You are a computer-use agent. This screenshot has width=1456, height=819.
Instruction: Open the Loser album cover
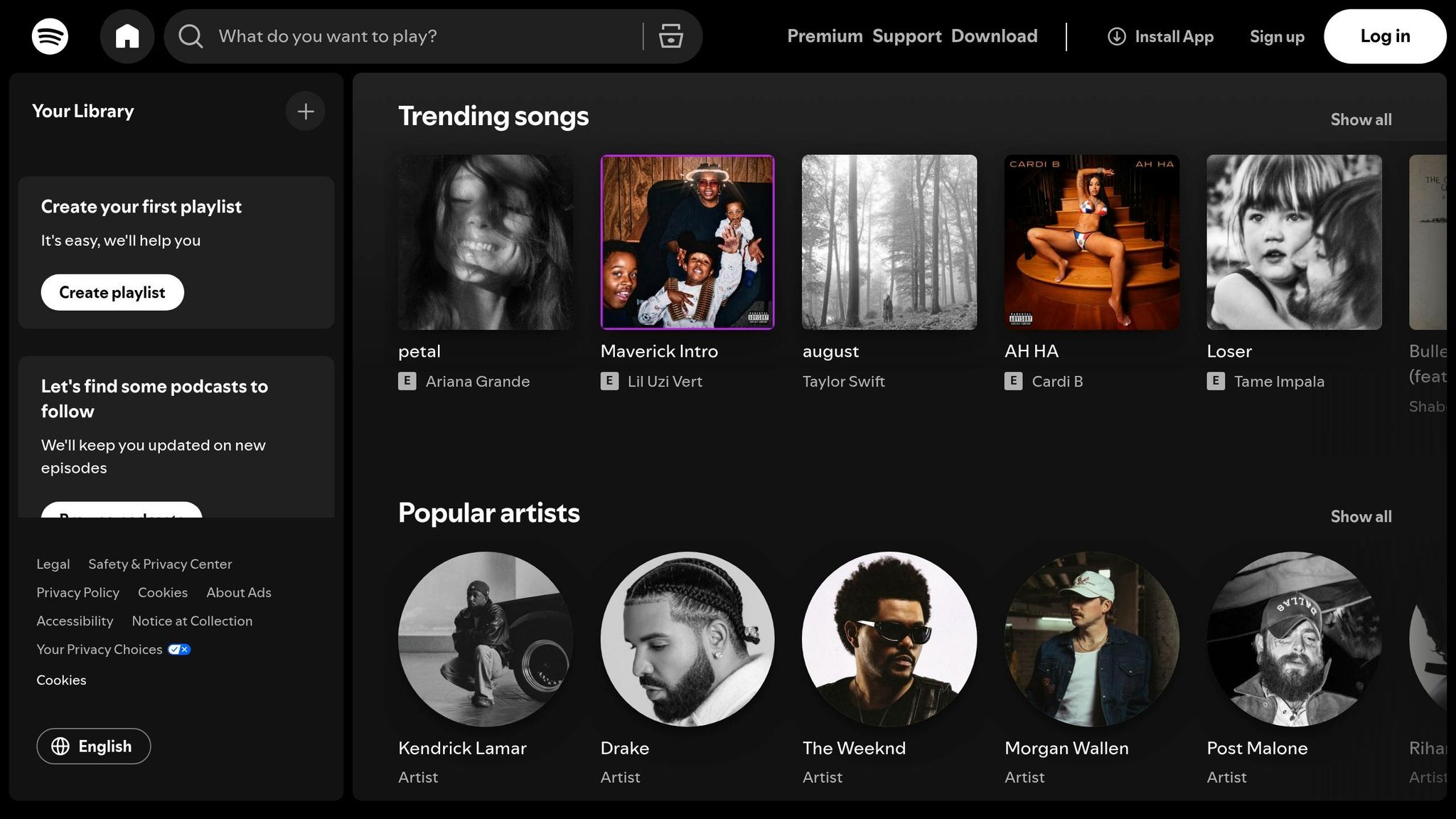coord(1294,242)
